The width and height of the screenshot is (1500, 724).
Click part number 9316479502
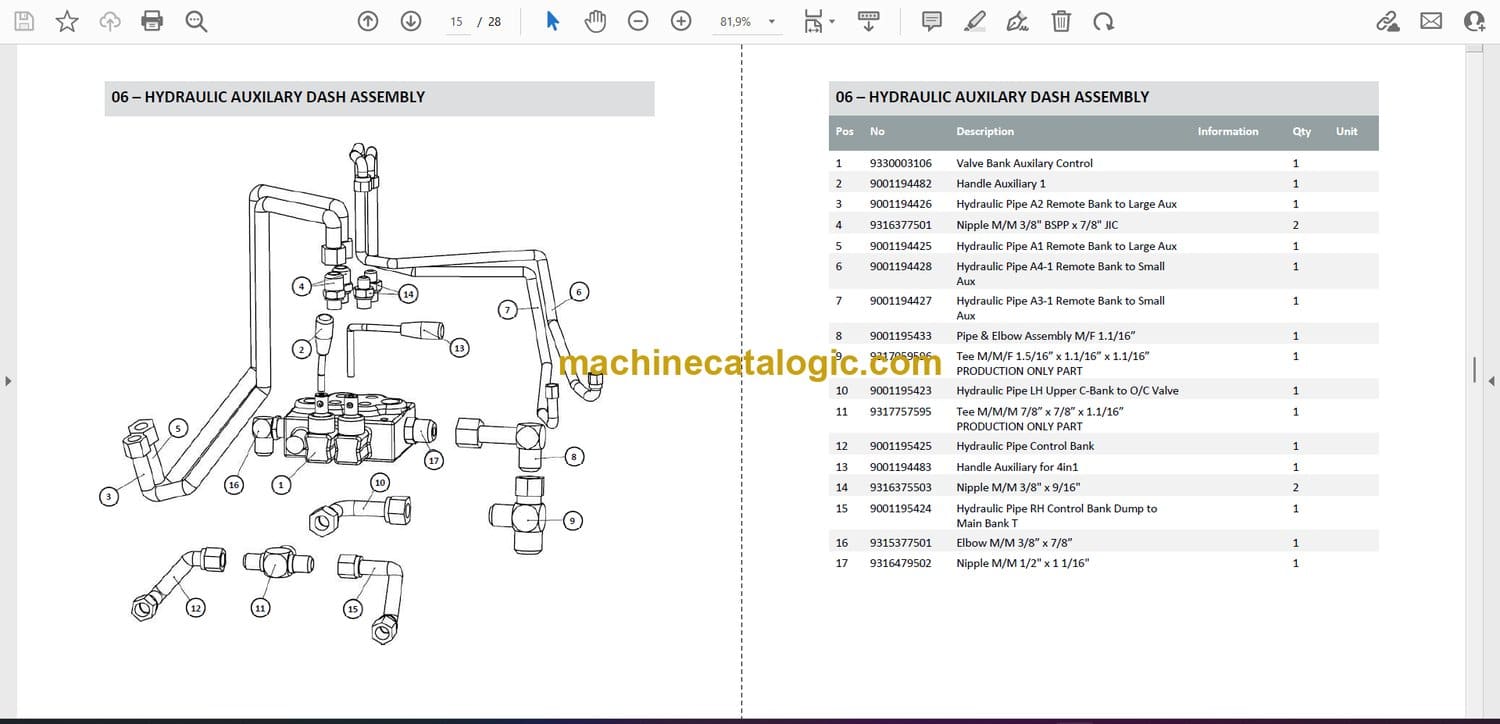pyautogui.click(x=900, y=563)
